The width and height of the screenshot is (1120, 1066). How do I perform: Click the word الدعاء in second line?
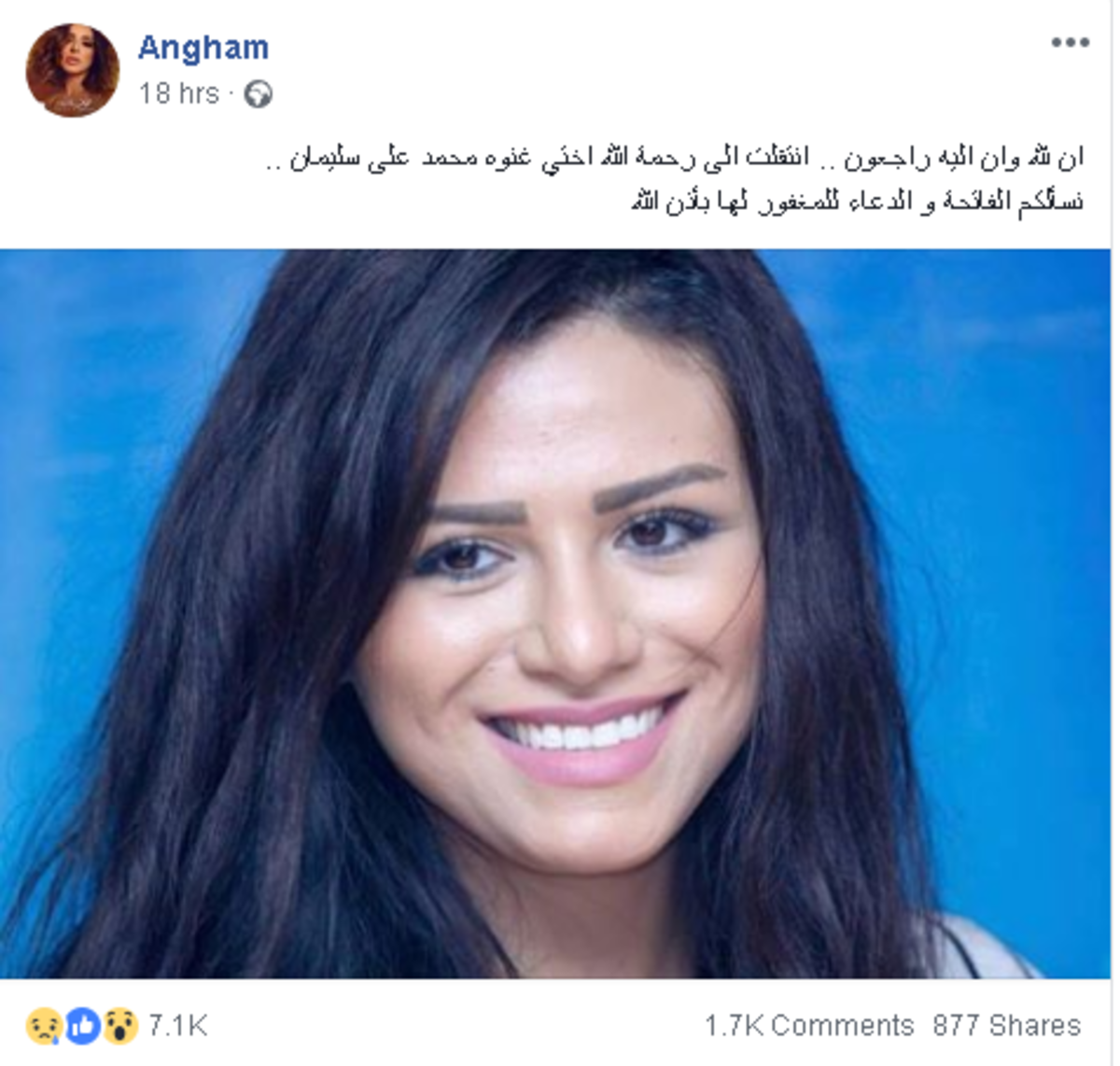879,201
